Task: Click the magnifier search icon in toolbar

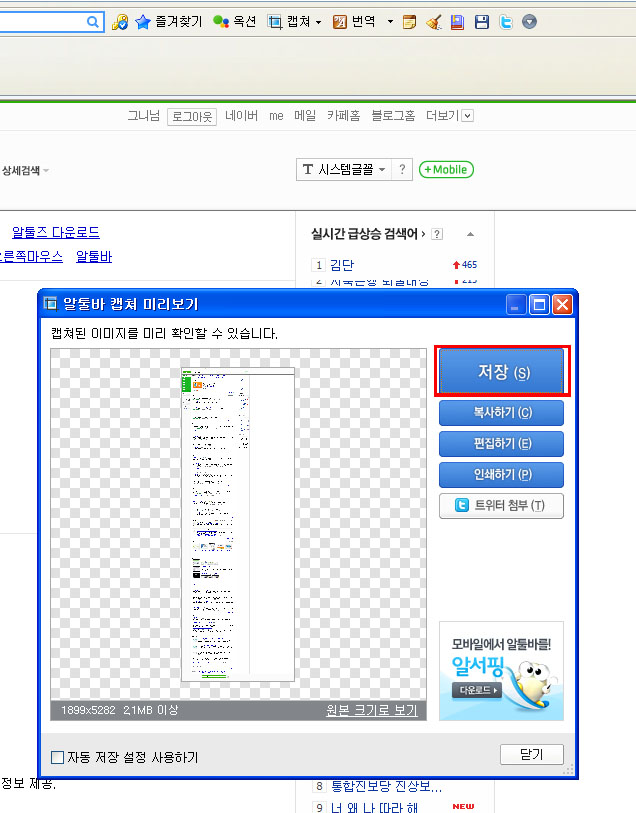Action: click(x=93, y=21)
